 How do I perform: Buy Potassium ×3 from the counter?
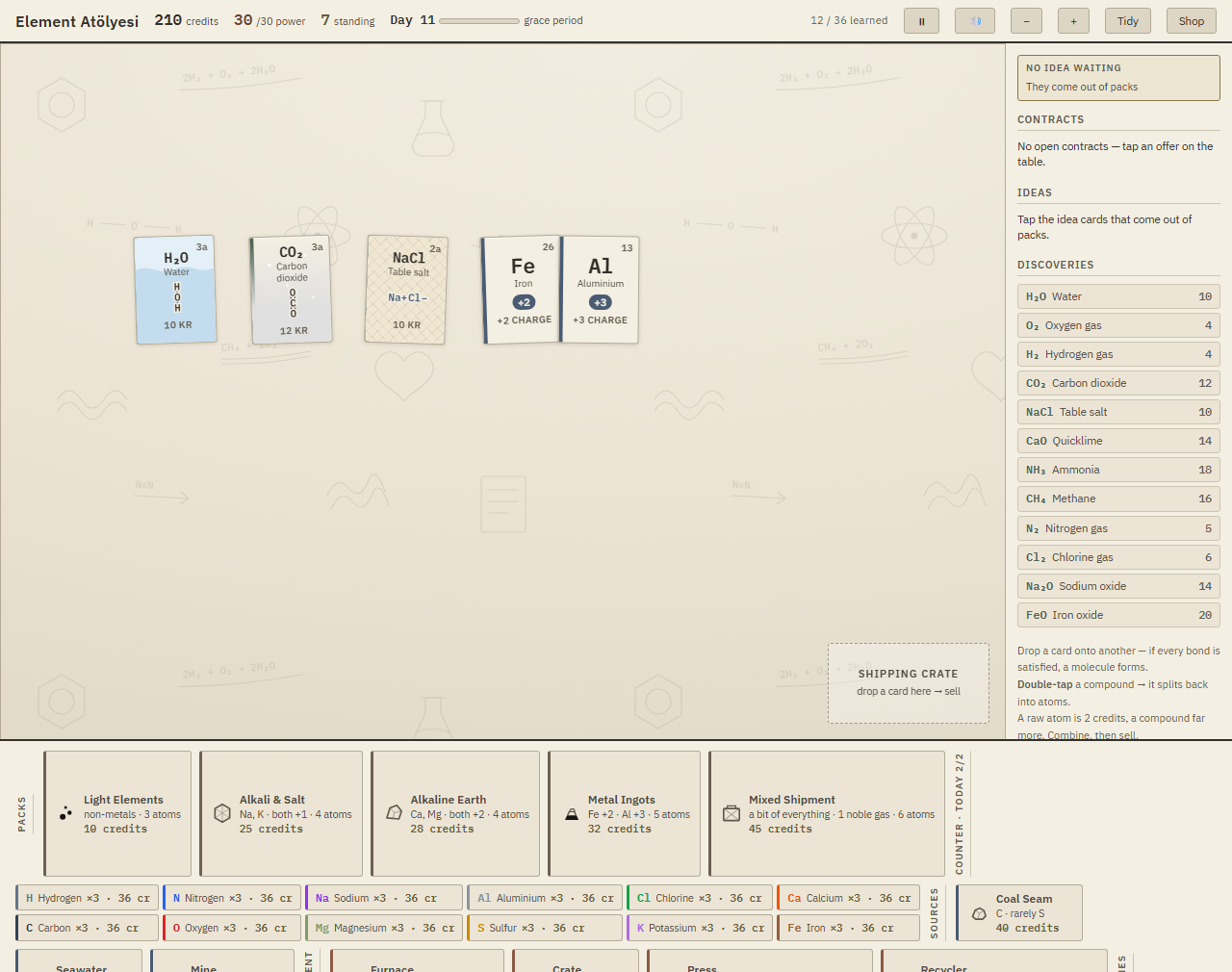click(699, 928)
